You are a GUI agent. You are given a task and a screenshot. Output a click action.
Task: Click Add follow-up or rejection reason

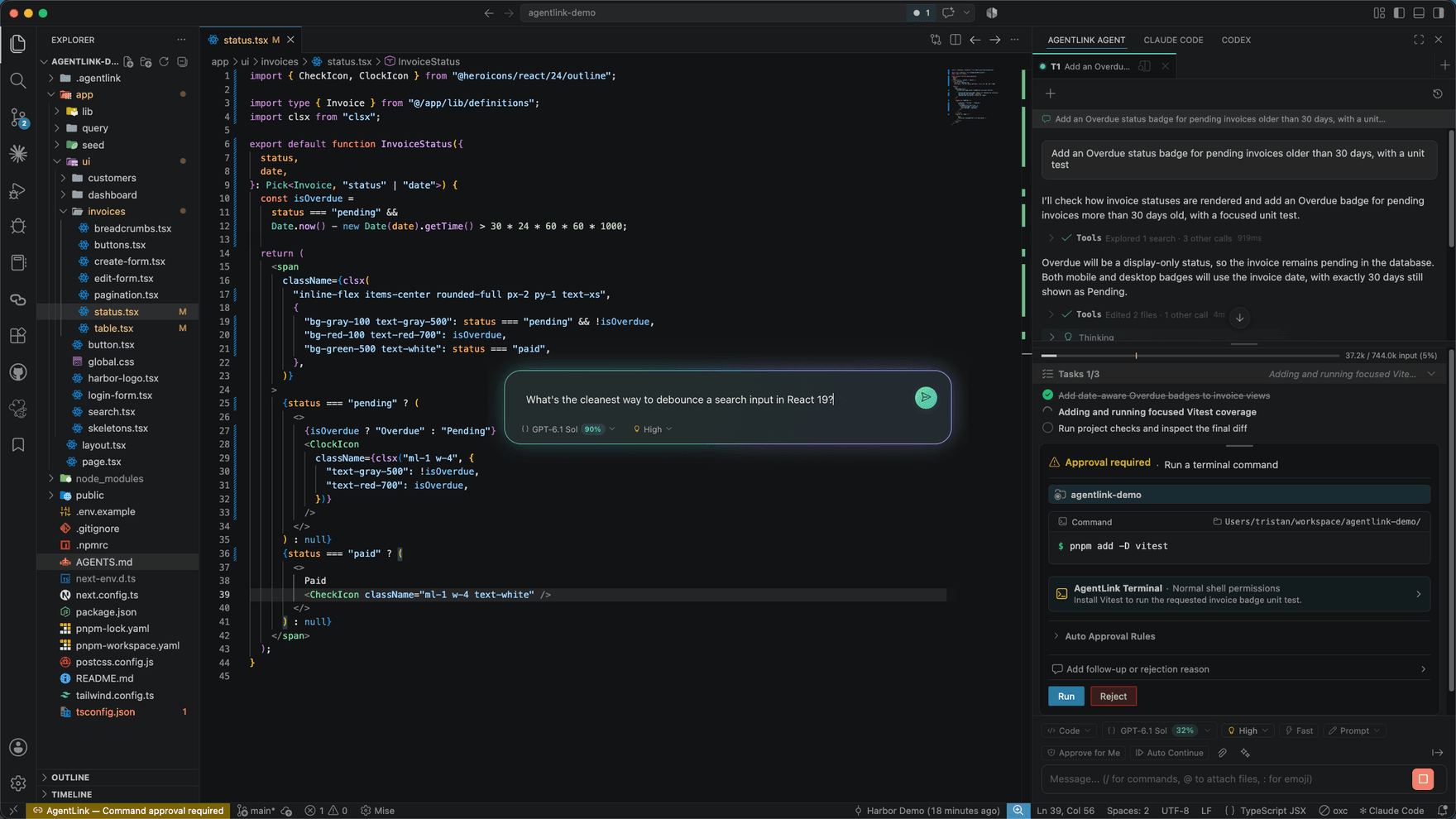click(1238, 669)
